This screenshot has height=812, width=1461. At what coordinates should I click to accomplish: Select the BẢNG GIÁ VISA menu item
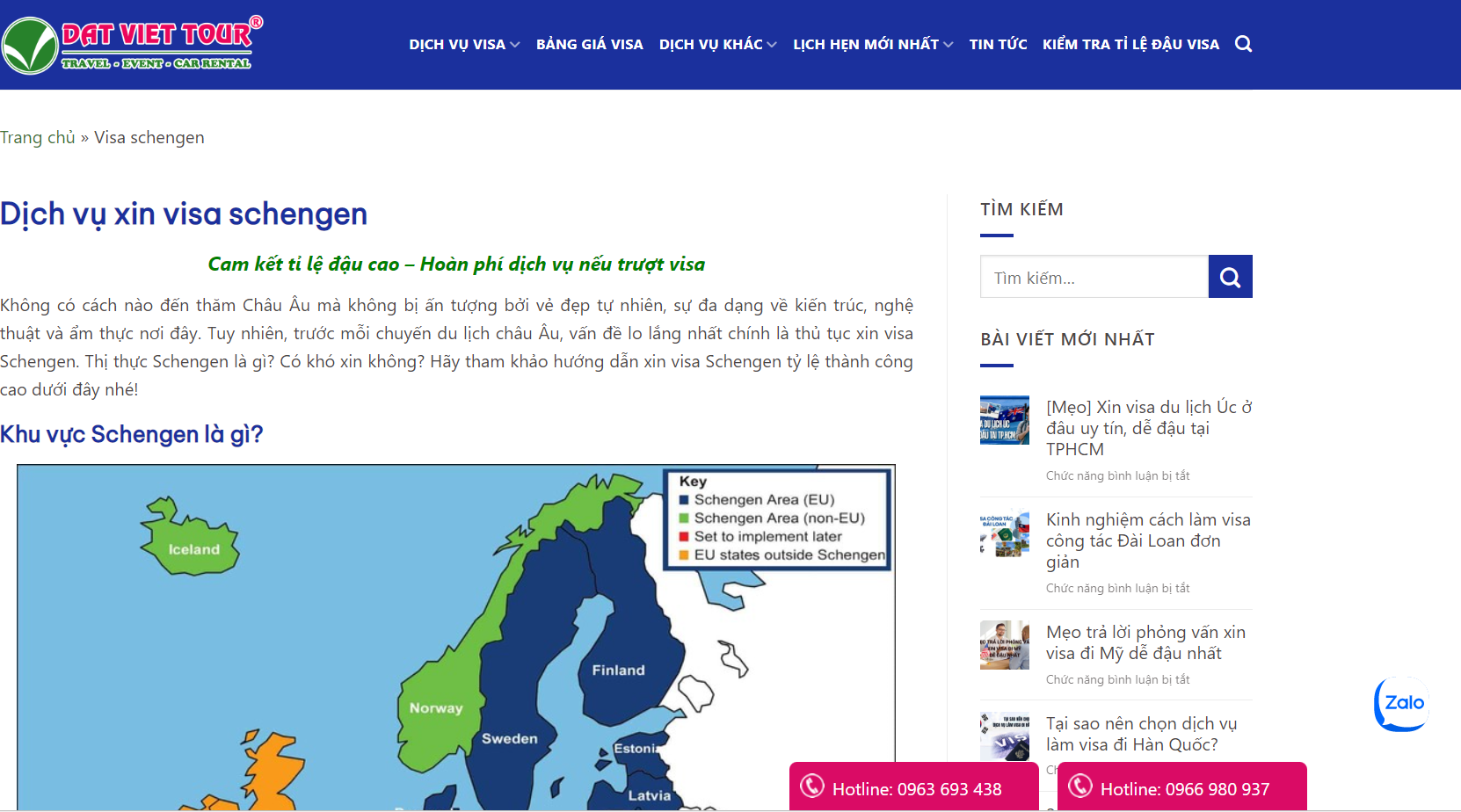pyautogui.click(x=590, y=43)
